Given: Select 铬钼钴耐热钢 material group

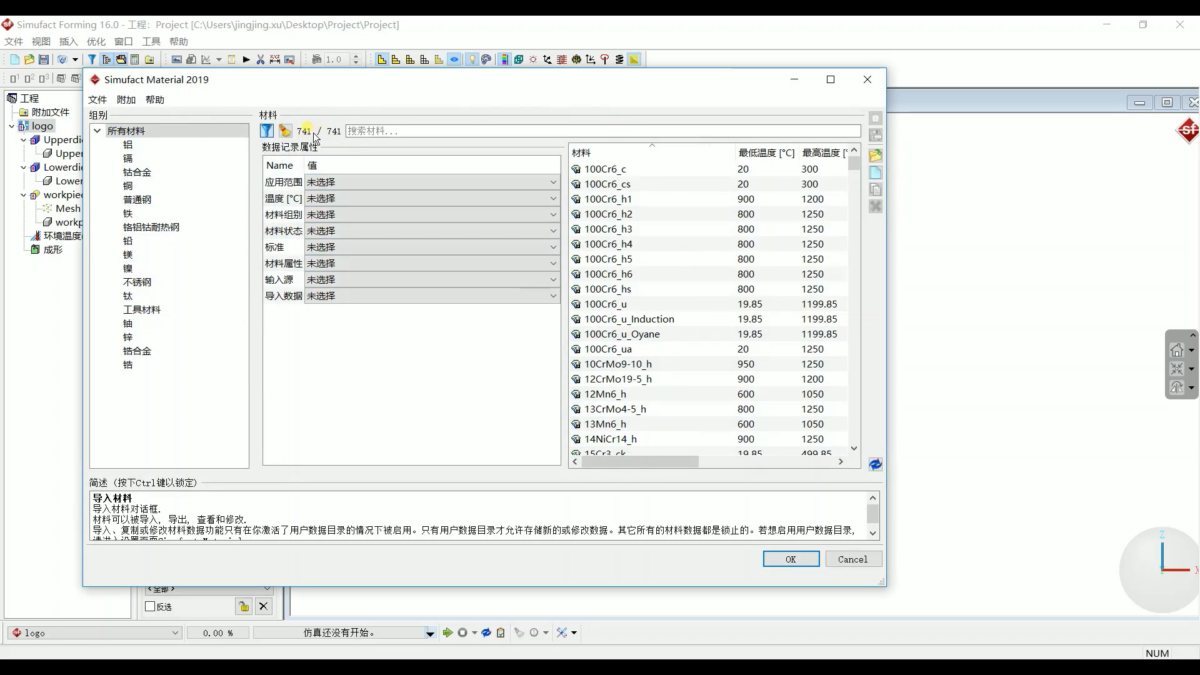Looking at the screenshot, I should [151, 228].
